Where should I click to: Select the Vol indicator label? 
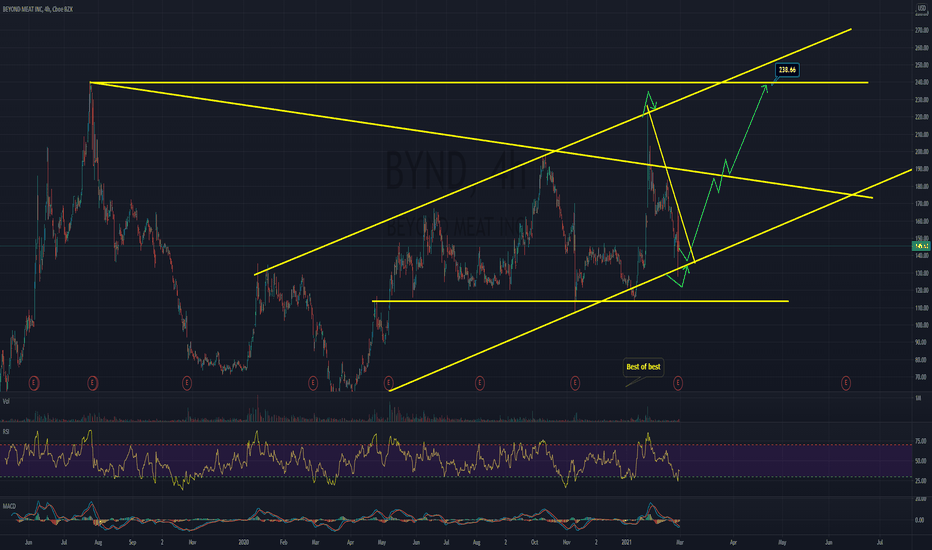click(6, 401)
